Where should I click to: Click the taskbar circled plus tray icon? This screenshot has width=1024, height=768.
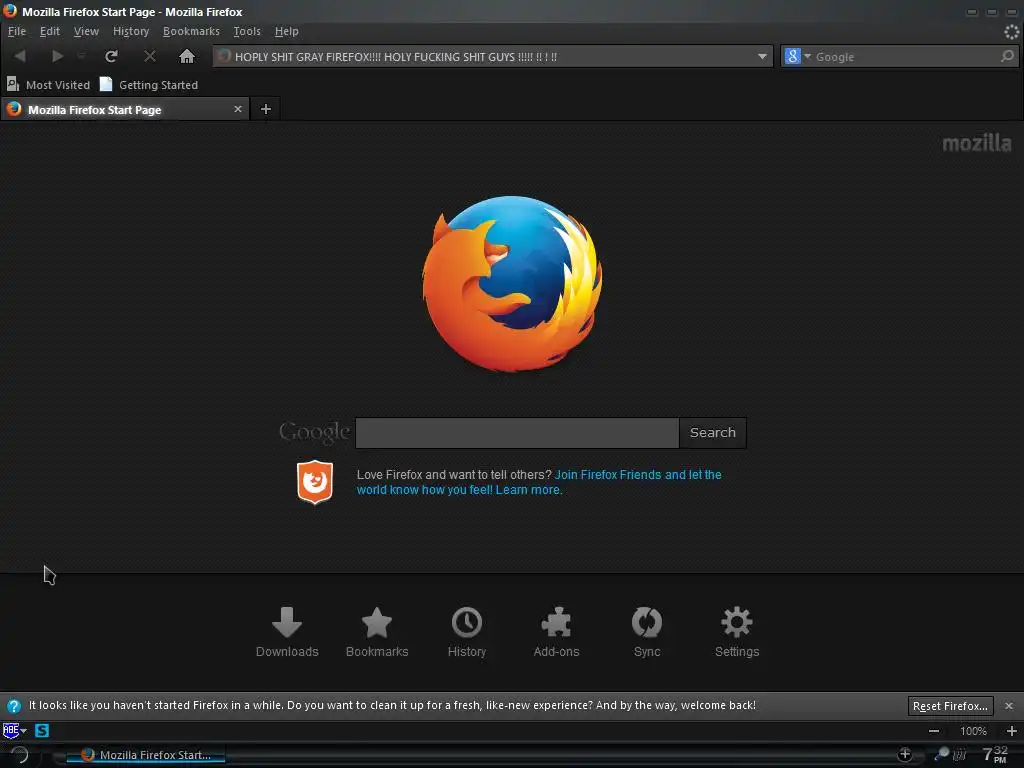coord(904,754)
